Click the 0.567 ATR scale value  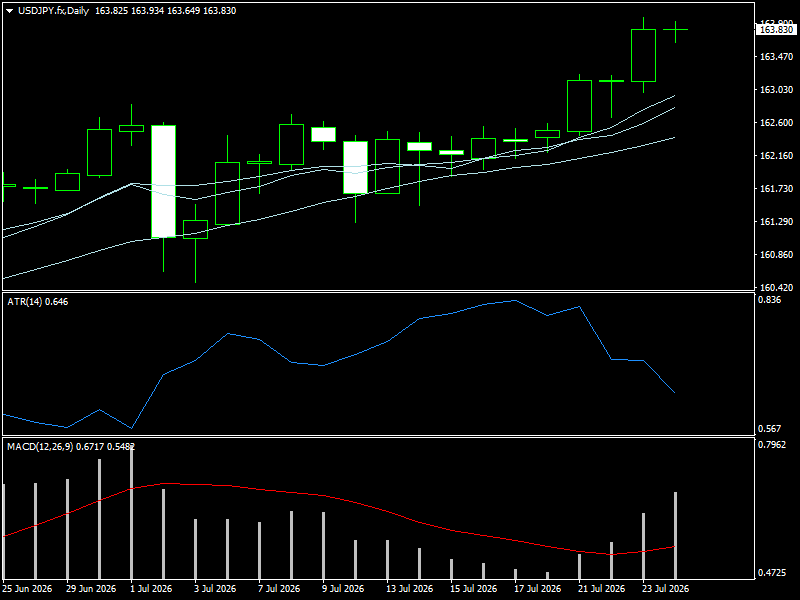[769, 429]
